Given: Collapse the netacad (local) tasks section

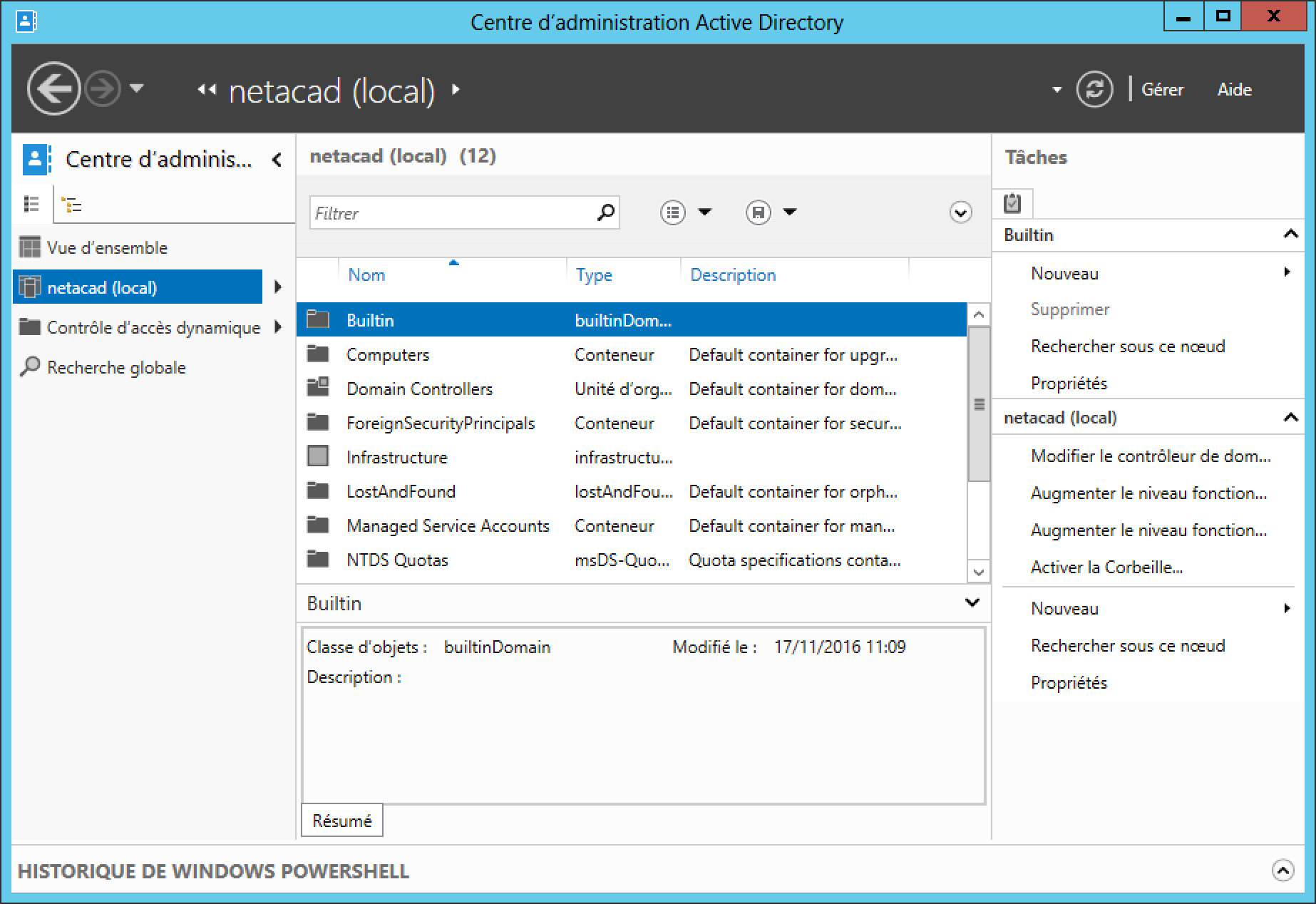Looking at the screenshot, I should (1290, 418).
